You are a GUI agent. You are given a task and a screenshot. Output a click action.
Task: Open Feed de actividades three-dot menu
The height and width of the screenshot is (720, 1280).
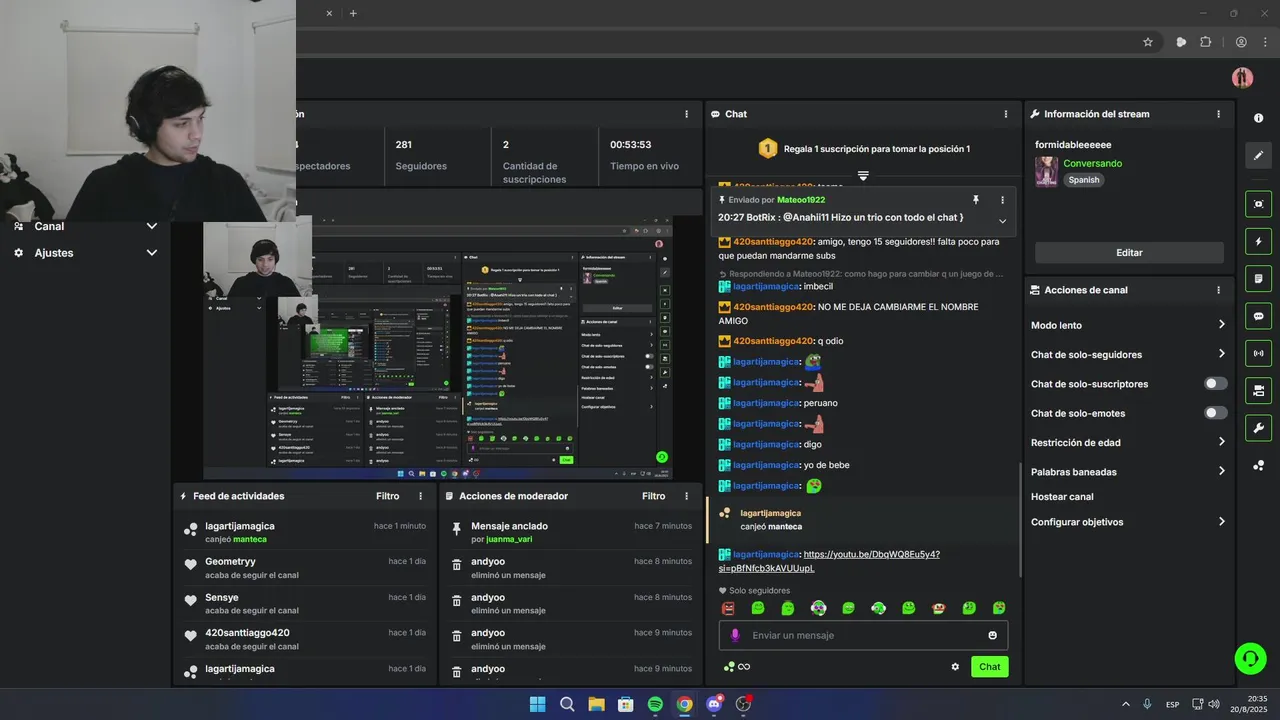click(420, 496)
